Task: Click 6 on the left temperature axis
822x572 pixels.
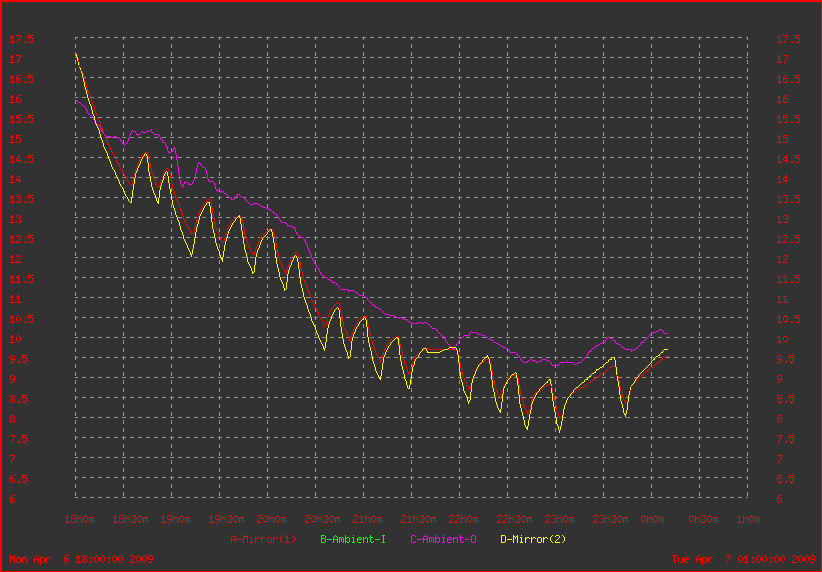Action: (12, 499)
